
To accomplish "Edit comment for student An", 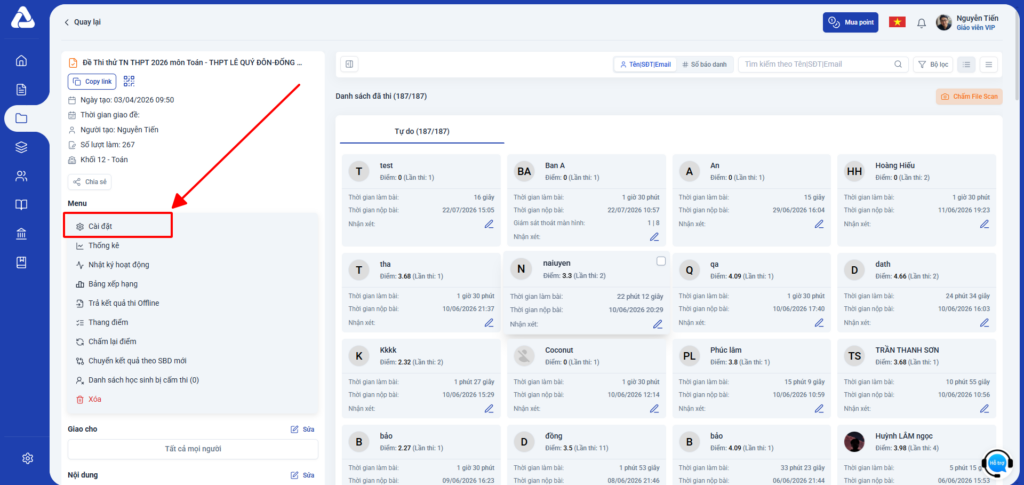I will pyautogui.click(x=820, y=224).
